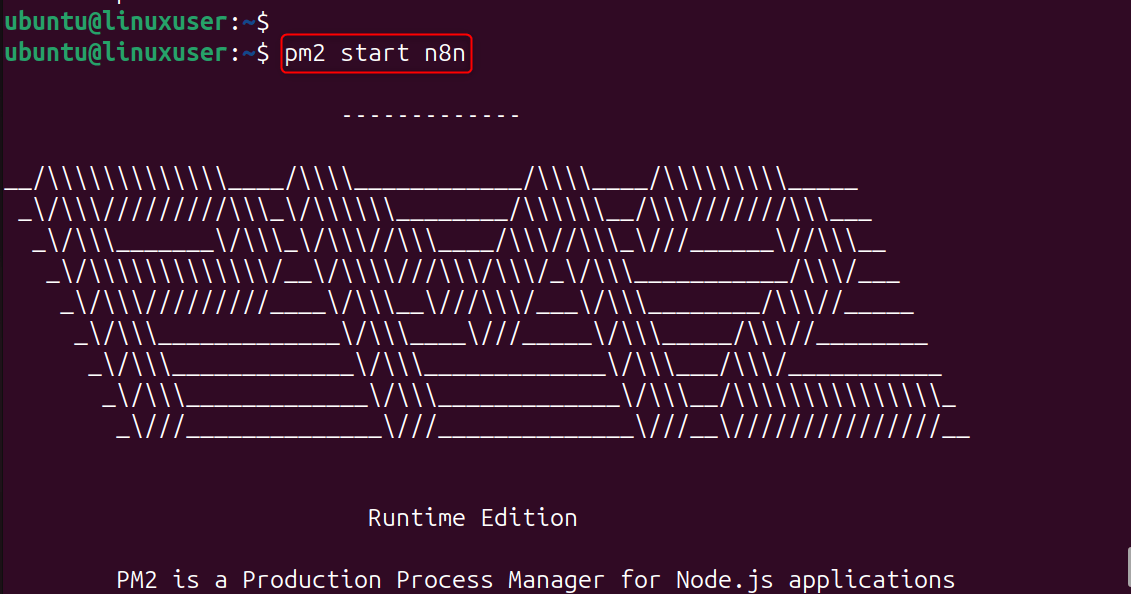Click the word "n8n" in the command
Screen dimensions: 1131x594
coord(445,52)
